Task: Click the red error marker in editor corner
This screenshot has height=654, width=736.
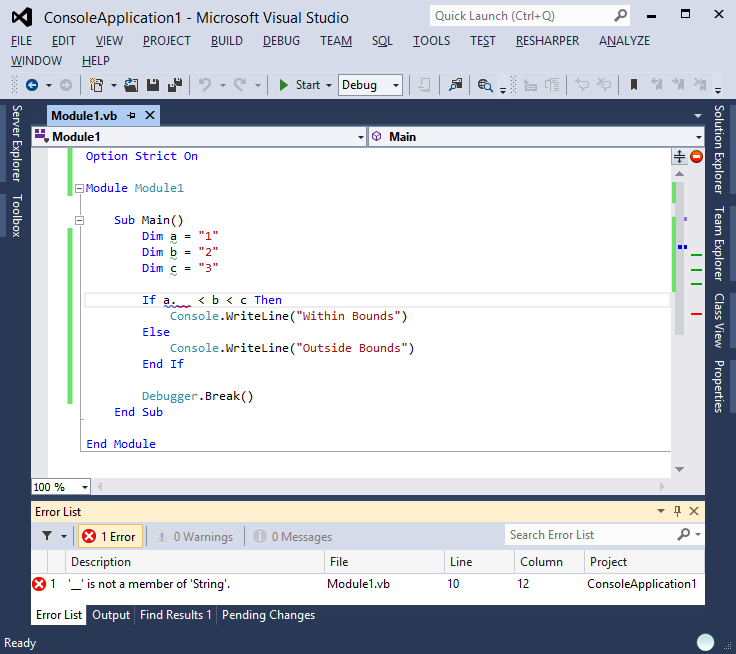Action: click(x=697, y=156)
